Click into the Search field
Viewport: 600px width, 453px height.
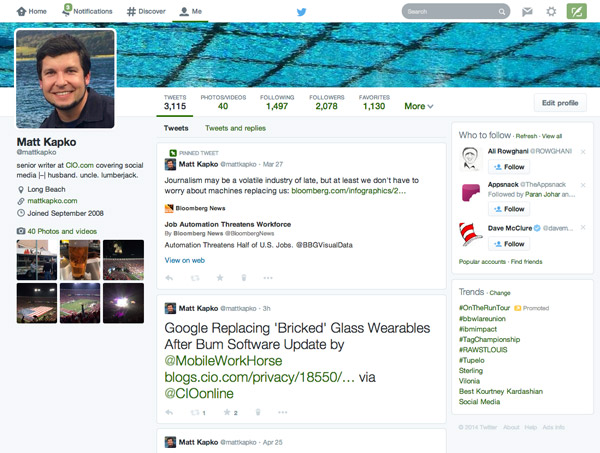455,11
